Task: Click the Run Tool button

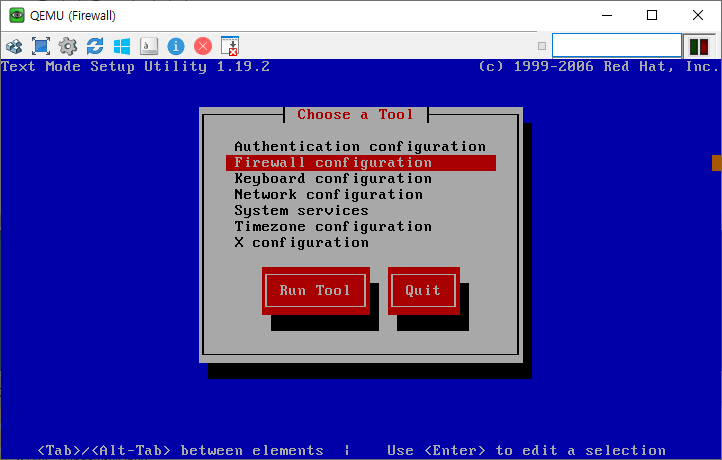Action: (315, 291)
